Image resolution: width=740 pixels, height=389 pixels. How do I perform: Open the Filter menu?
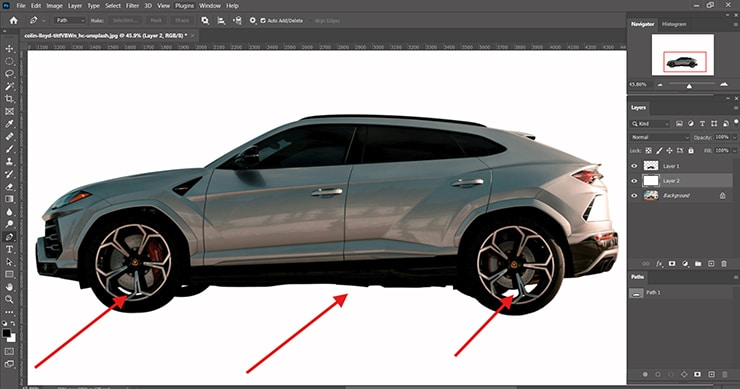[132, 6]
